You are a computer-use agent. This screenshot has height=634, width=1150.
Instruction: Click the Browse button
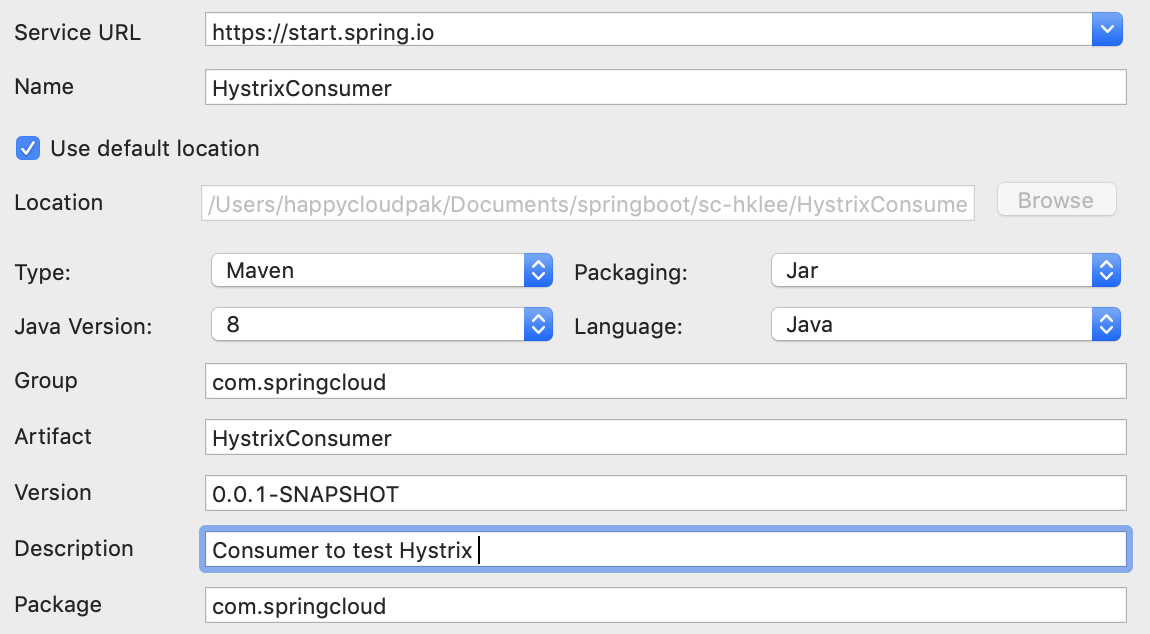1056,200
